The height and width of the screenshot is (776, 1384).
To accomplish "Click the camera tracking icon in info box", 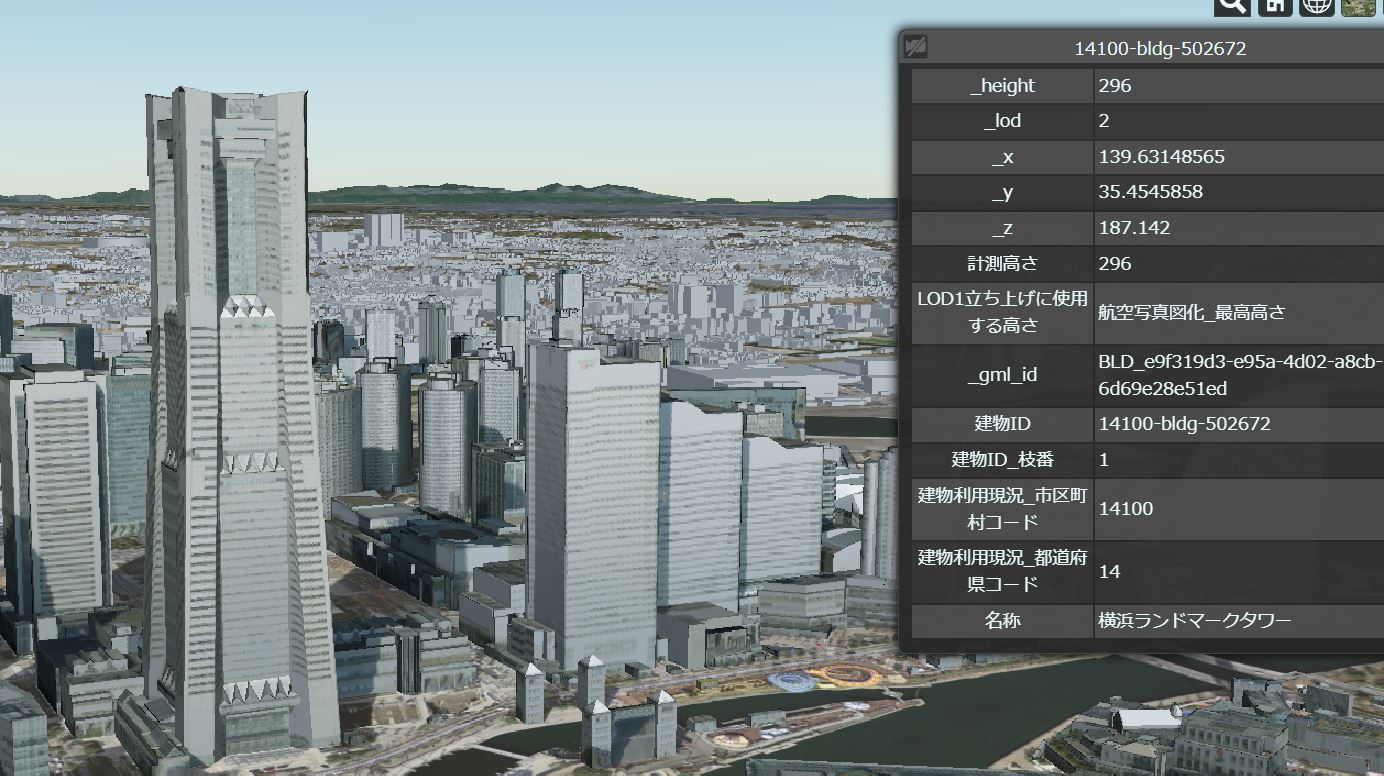I will pos(915,47).
